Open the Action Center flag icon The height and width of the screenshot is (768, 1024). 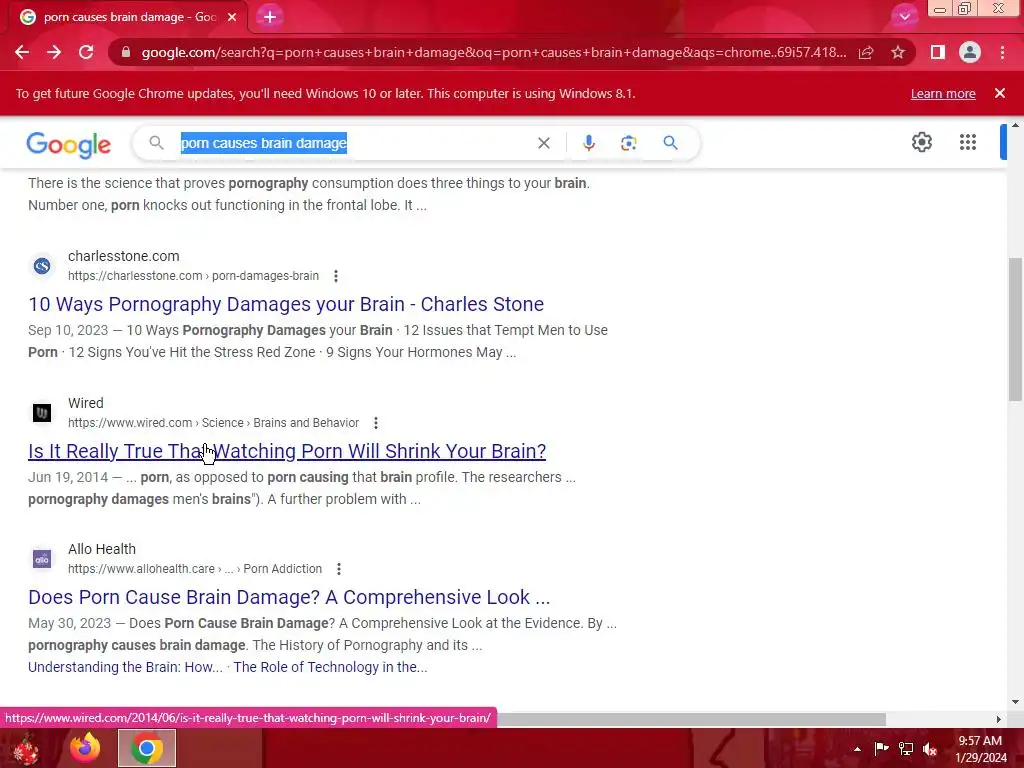pos(881,748)
